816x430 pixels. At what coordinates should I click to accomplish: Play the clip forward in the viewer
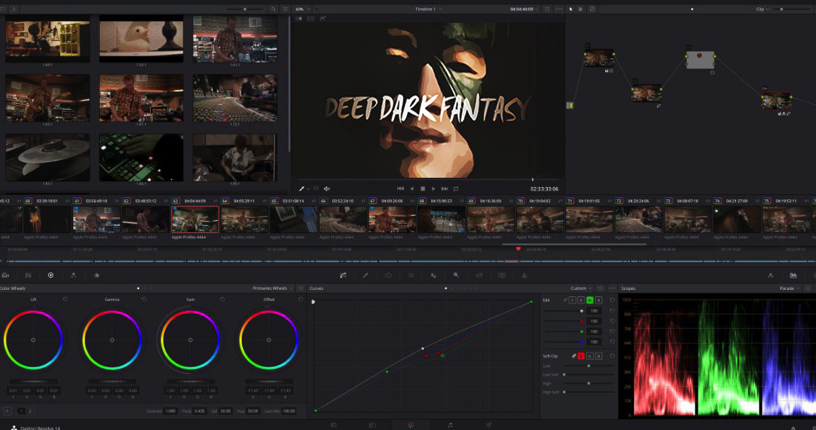[434, 188]
